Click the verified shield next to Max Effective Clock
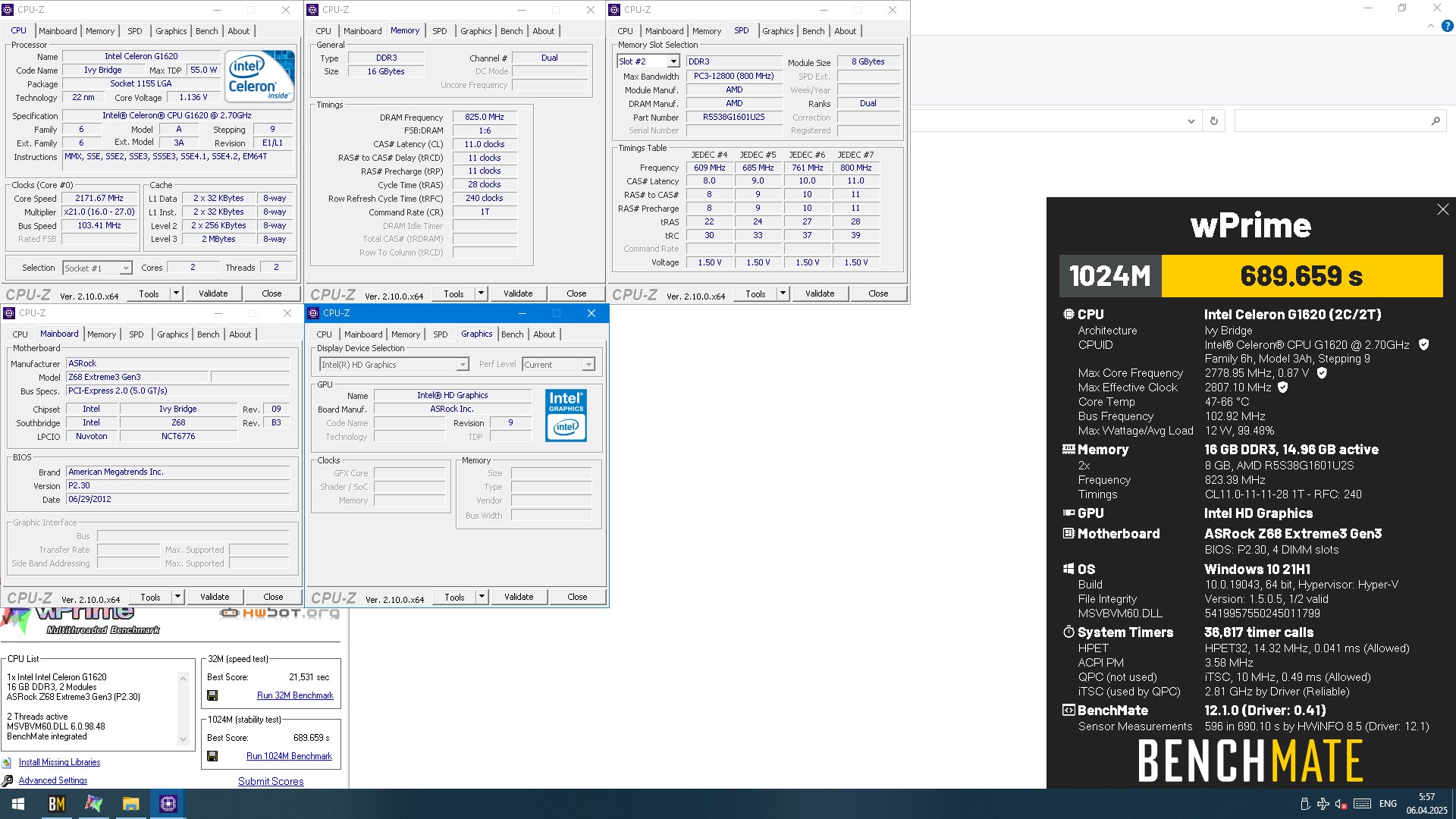Viewport: 1456px width, 819px height. (x=1283, y=388)
